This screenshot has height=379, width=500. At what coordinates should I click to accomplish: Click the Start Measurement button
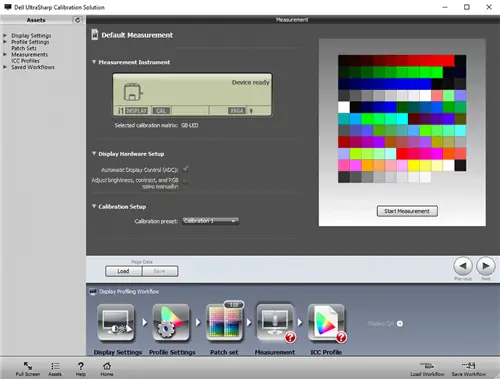[x=407, y=211]
